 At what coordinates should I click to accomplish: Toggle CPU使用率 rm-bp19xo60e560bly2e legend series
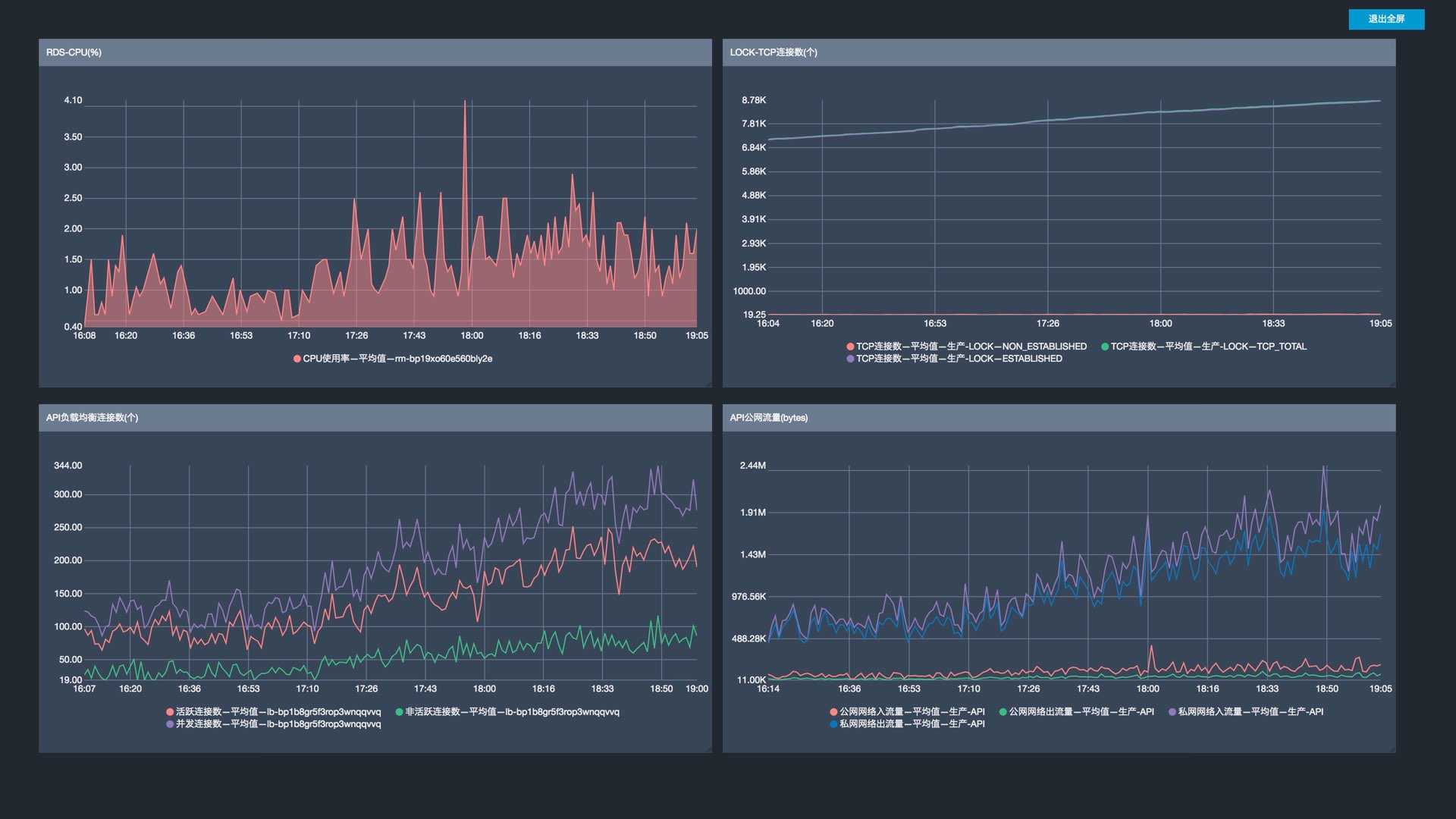(393, 359)
